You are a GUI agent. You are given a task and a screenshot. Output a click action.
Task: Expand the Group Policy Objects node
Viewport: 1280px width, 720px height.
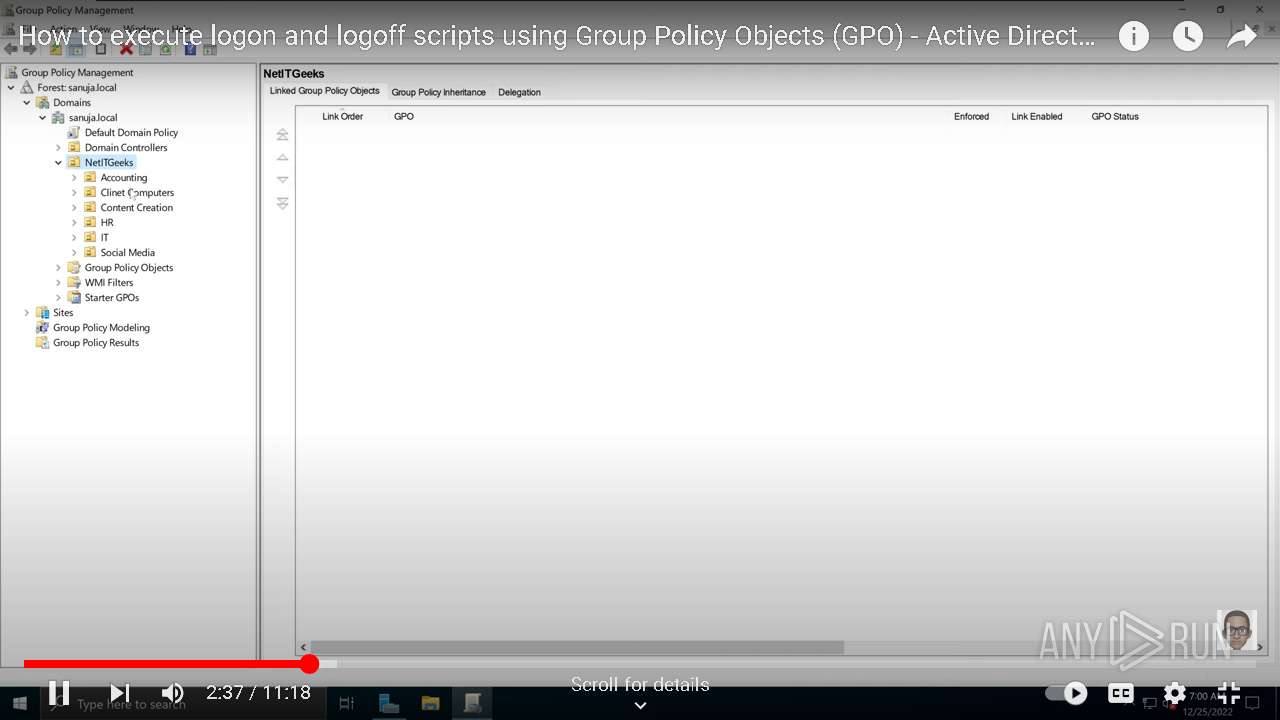[x=58, y=268]
